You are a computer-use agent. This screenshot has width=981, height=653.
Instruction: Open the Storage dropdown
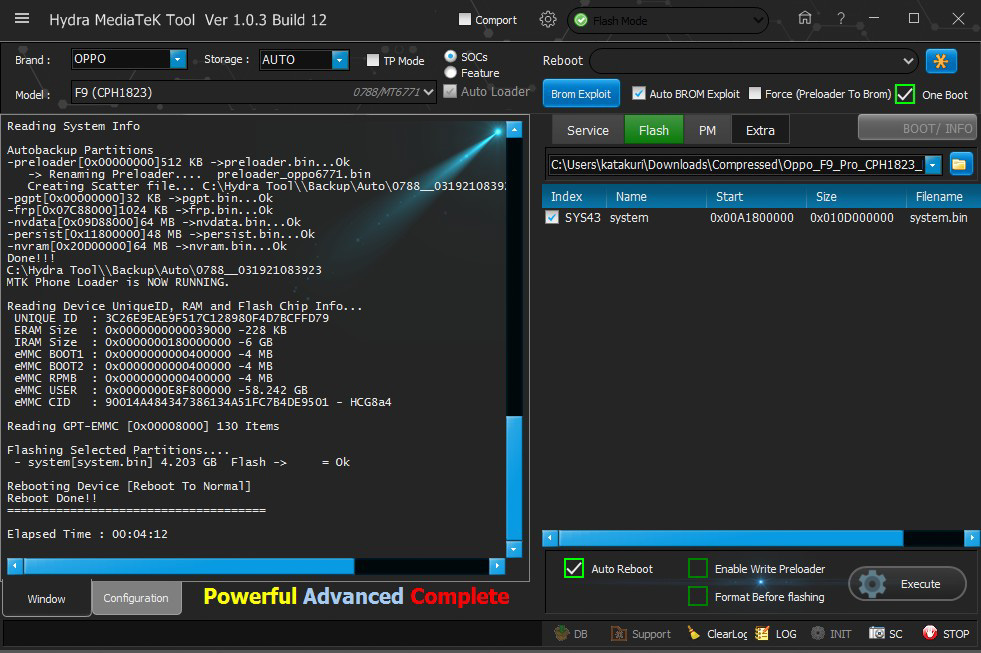click(x=340, y=59)
